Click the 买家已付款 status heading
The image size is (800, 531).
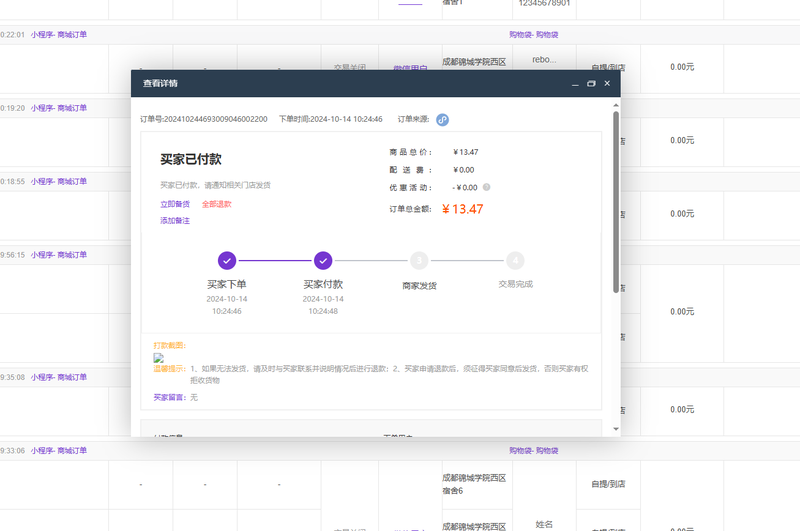coord(191,159)
